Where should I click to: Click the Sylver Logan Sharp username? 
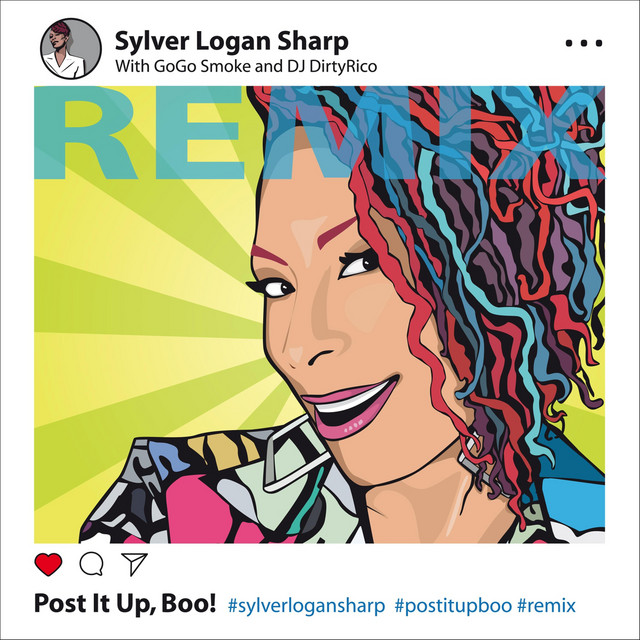click(x=231, y=41)
